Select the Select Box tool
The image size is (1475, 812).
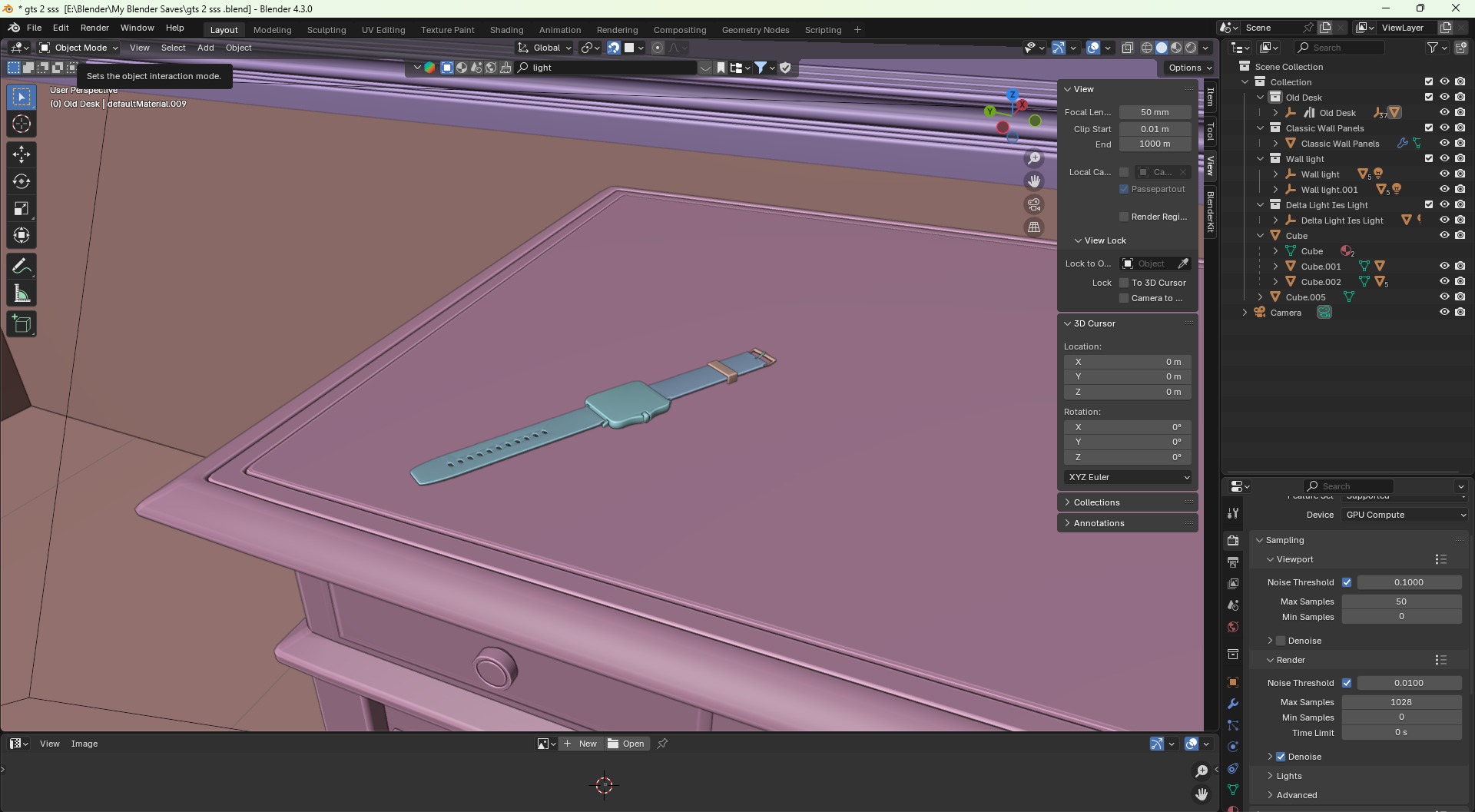click(22, 97)
